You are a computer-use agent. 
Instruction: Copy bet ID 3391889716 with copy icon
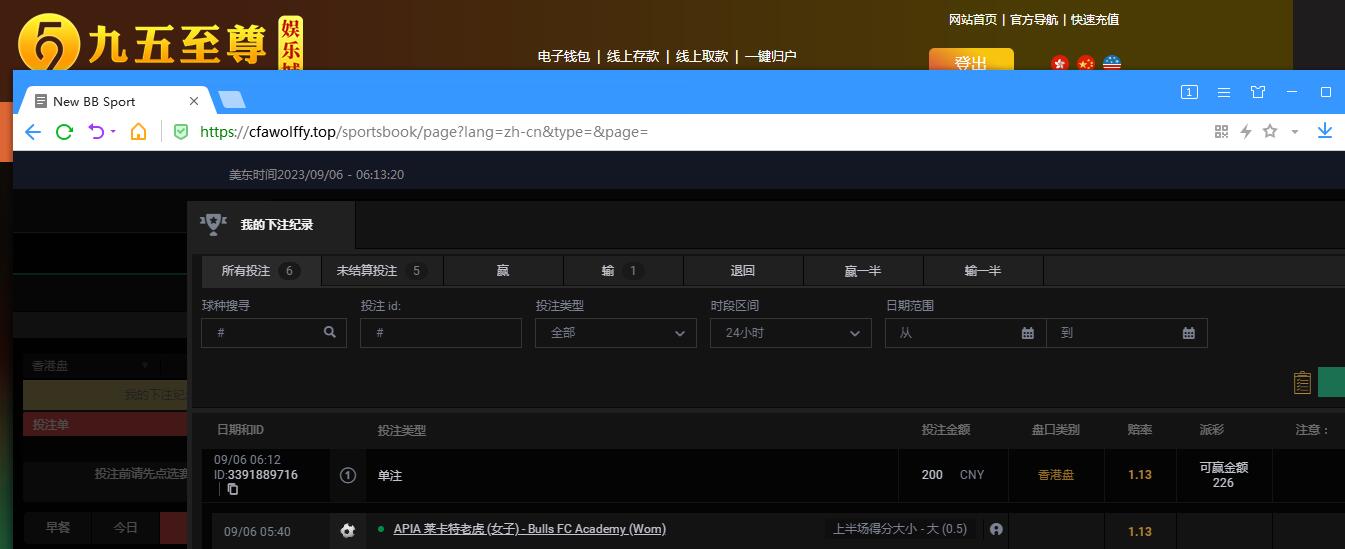point(233,489)
